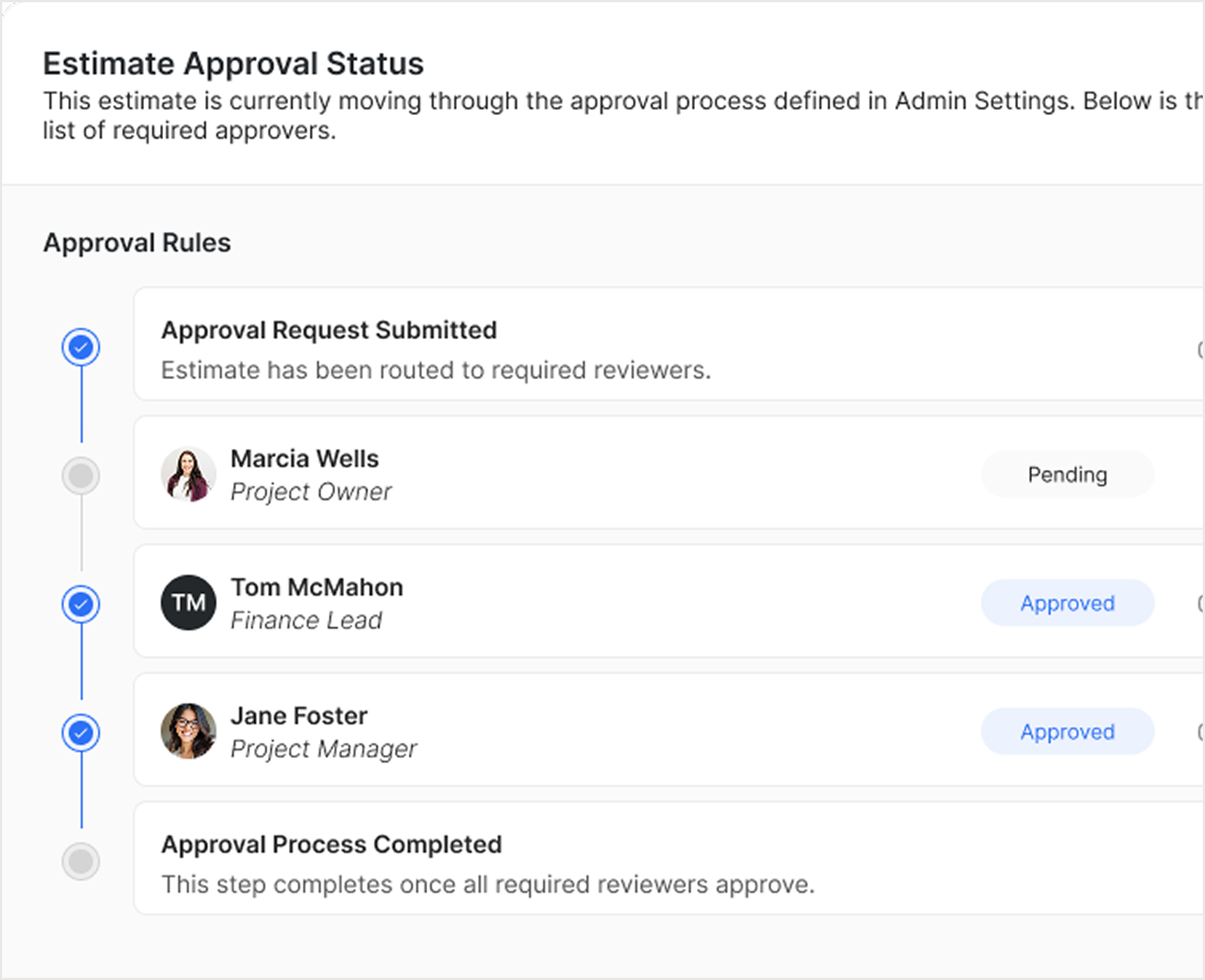Image resolution: width=1205 pixels, height=980 pixels.
Task: Click the Approved badge for Tom McMahon
Action: [x=1067, y=603]
